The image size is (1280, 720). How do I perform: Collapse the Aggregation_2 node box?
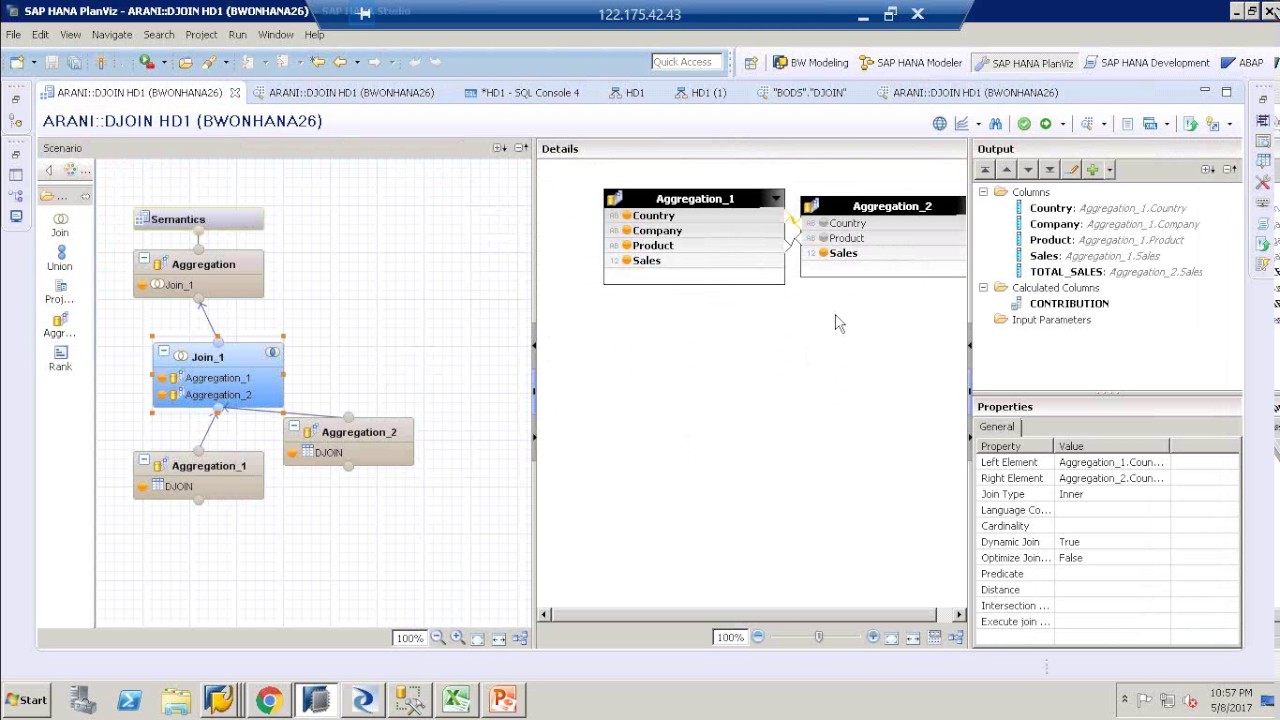coord(294,427)
